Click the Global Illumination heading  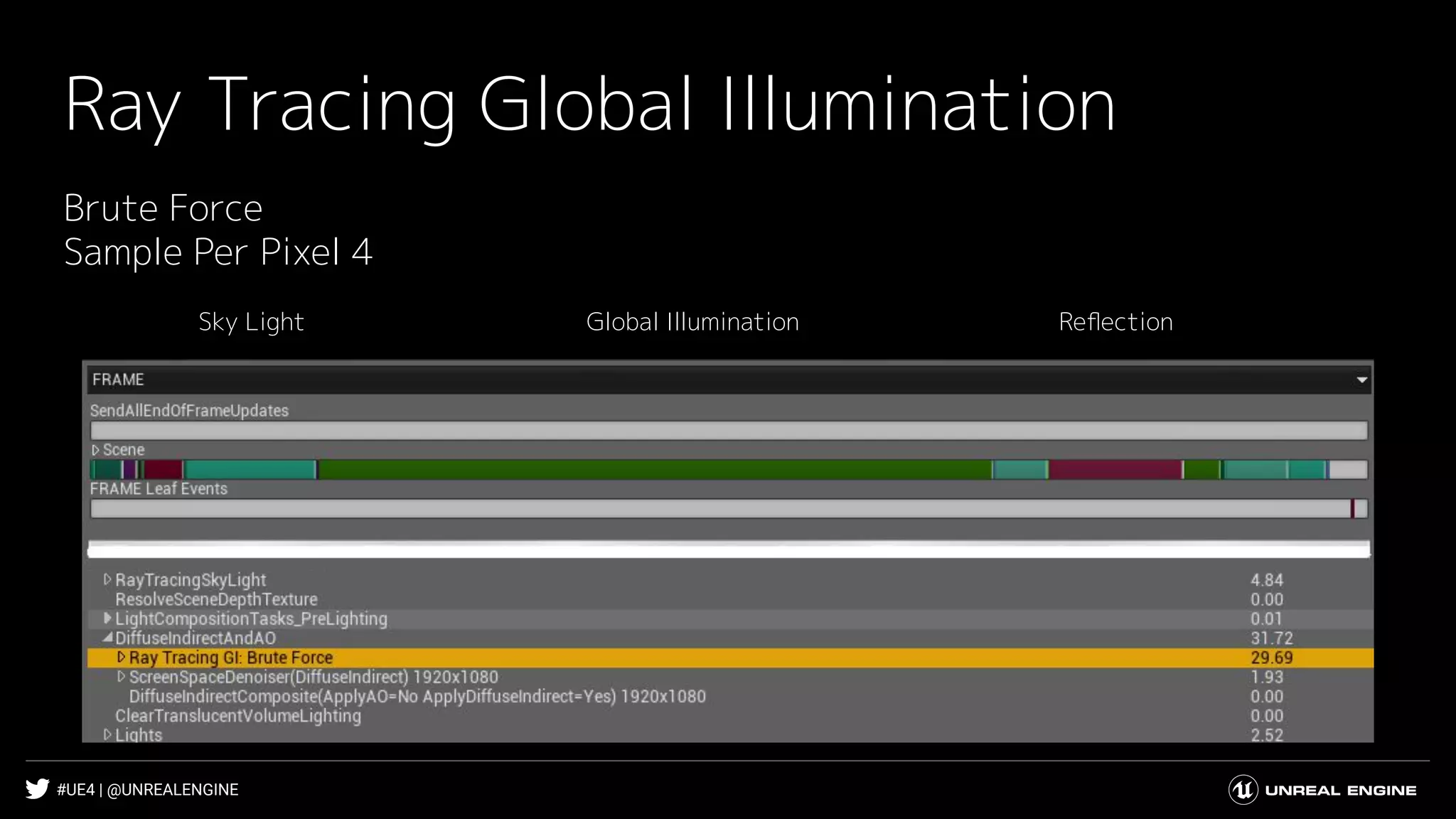[x=692, y=322]
